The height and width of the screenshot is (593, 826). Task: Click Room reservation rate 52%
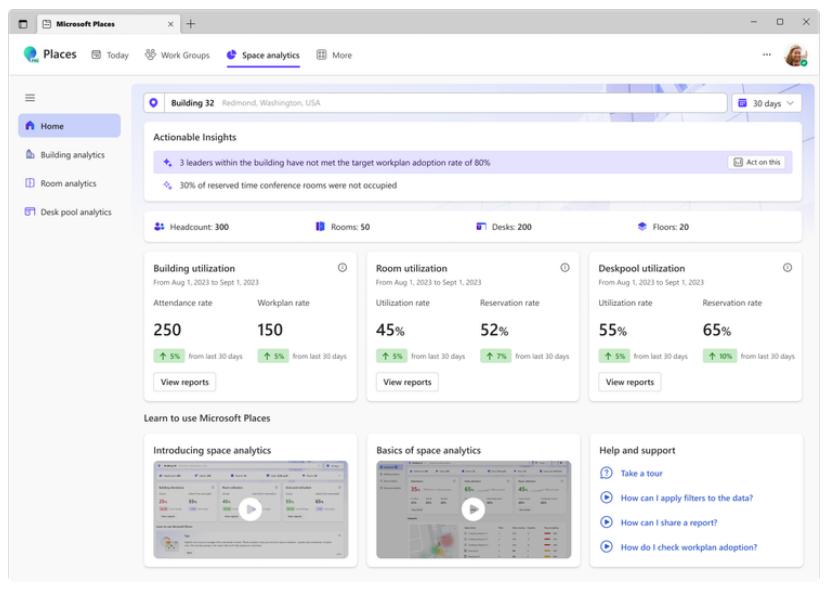(x=494, y=330)
